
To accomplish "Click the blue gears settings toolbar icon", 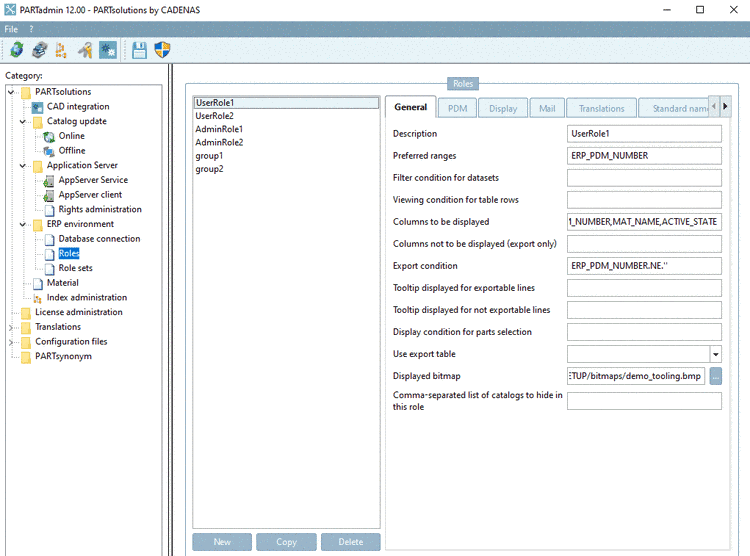I will [x=108, y=50].
